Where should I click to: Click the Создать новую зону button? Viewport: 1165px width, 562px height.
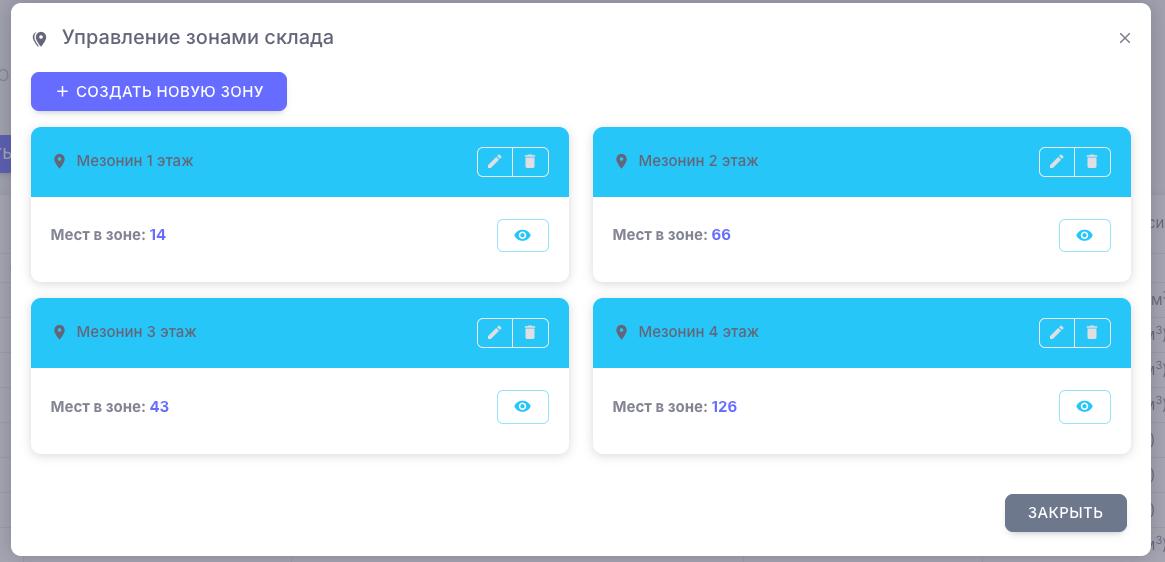(159, 91)
